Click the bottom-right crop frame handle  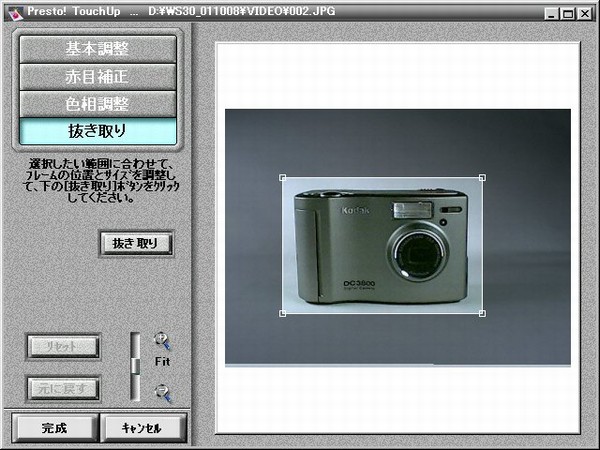click(x=482, y=314)
